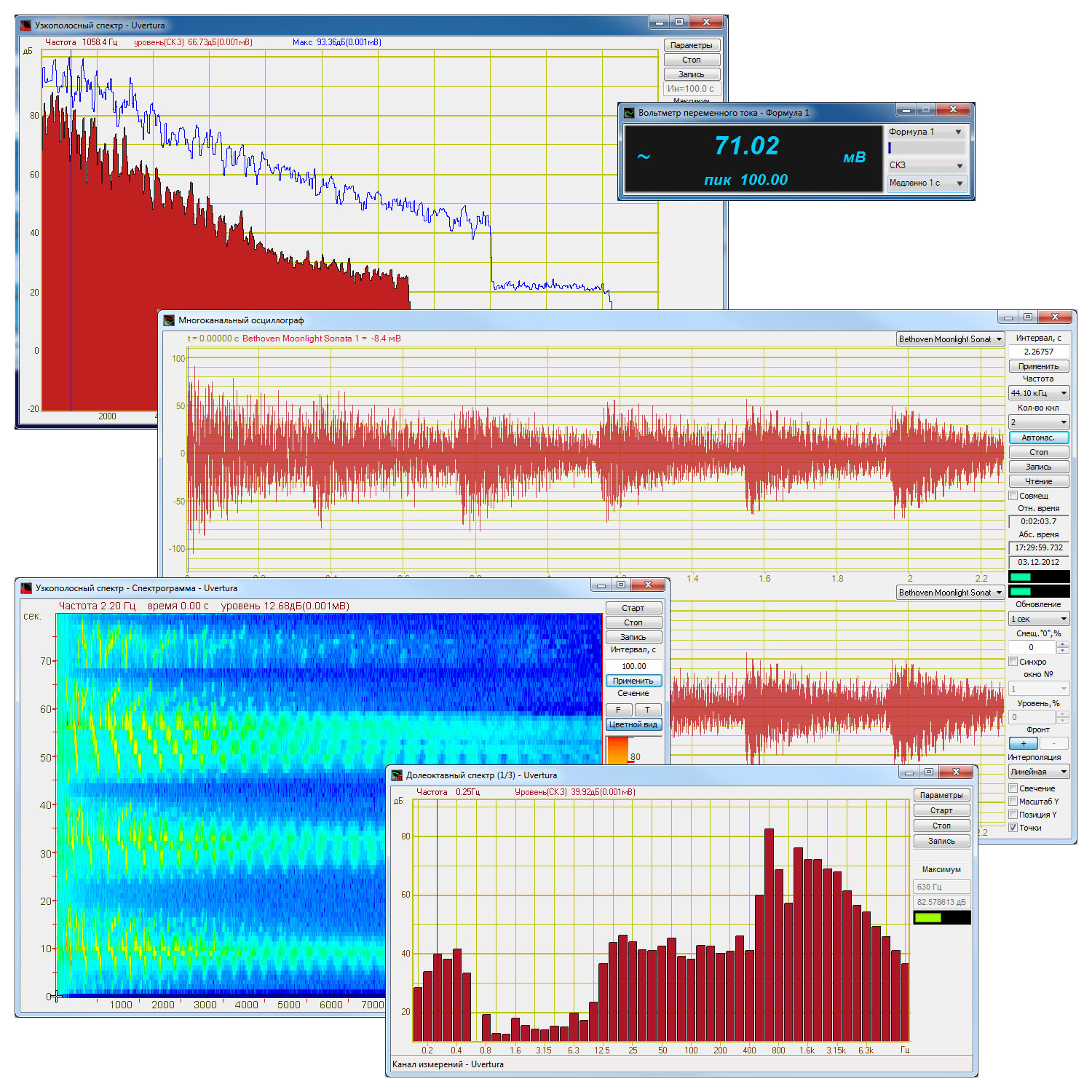Select the plus Фронт button
This screenshot has height=1092, width=1092.
coord(1024,743)
